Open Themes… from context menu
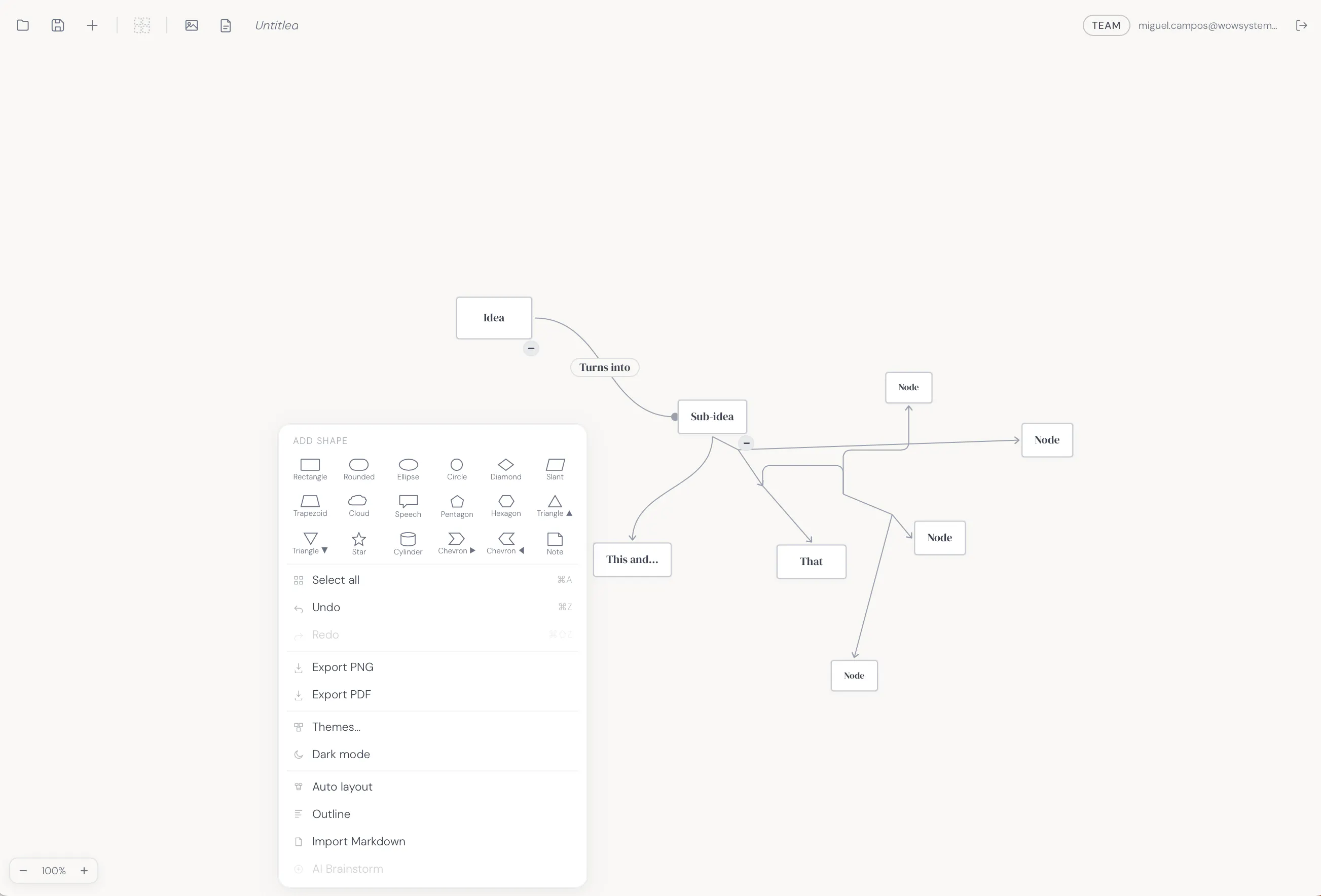Image resolution: width=1321 pixels, height=896 pixels. 432,727
